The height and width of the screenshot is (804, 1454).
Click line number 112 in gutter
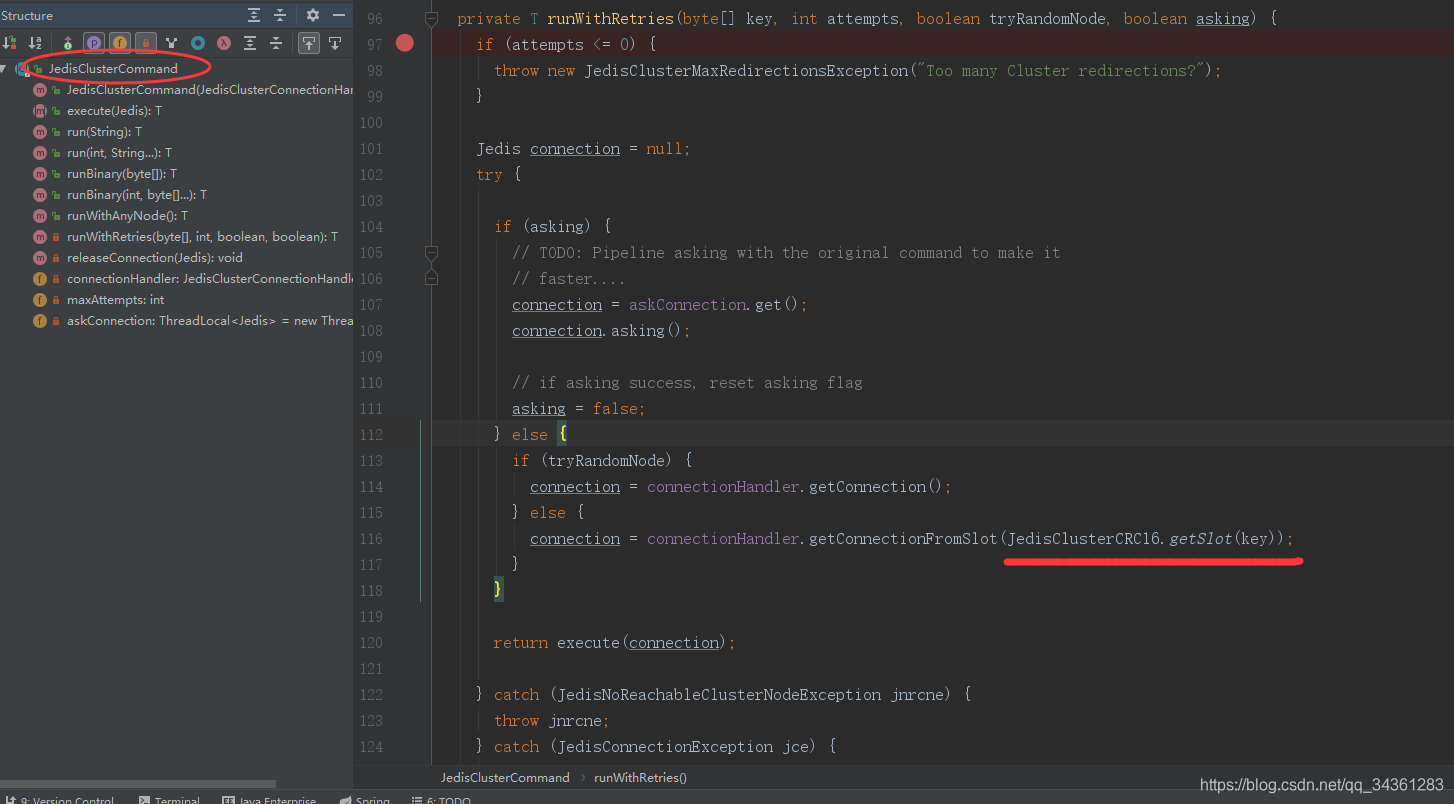click(x=370, y=434)
